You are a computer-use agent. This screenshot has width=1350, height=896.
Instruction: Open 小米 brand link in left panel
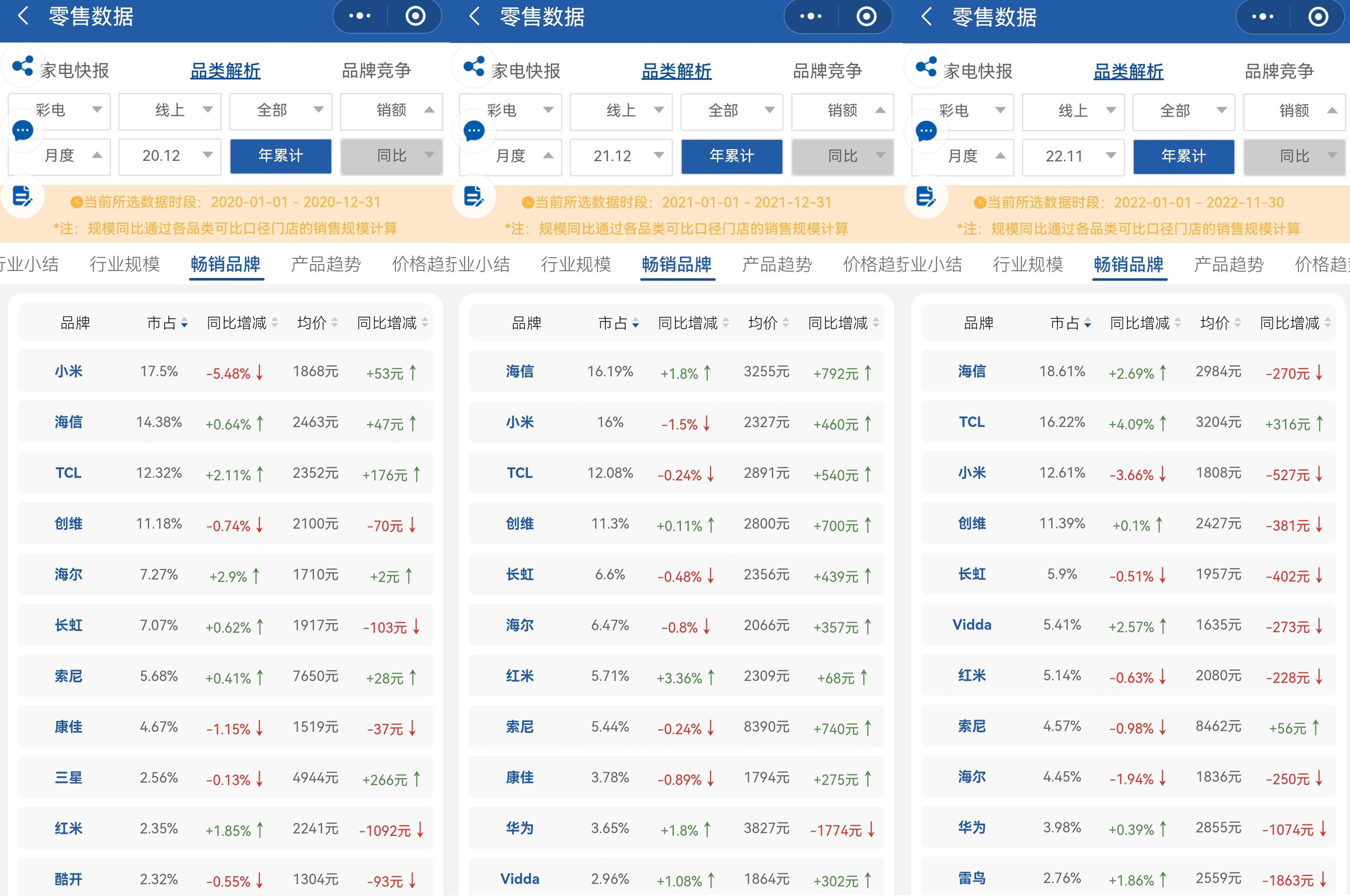coord(69,371)
